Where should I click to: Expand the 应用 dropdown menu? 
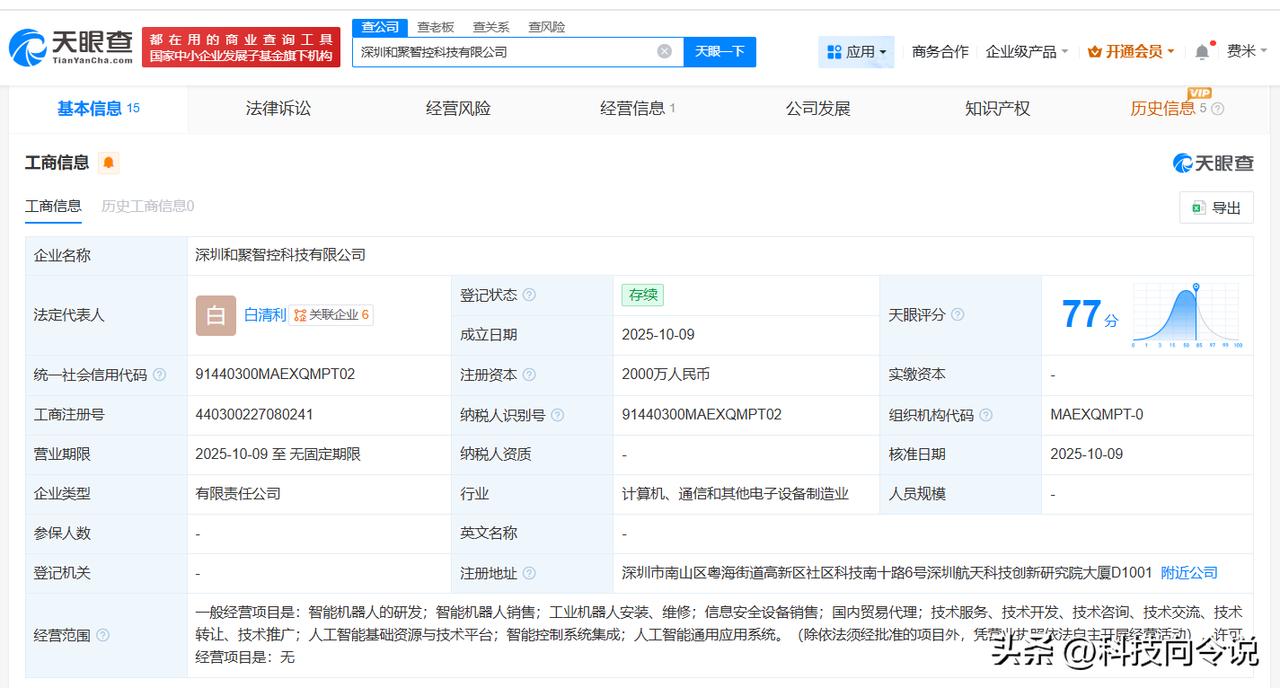pyautogui.click(x=857, y=52)
